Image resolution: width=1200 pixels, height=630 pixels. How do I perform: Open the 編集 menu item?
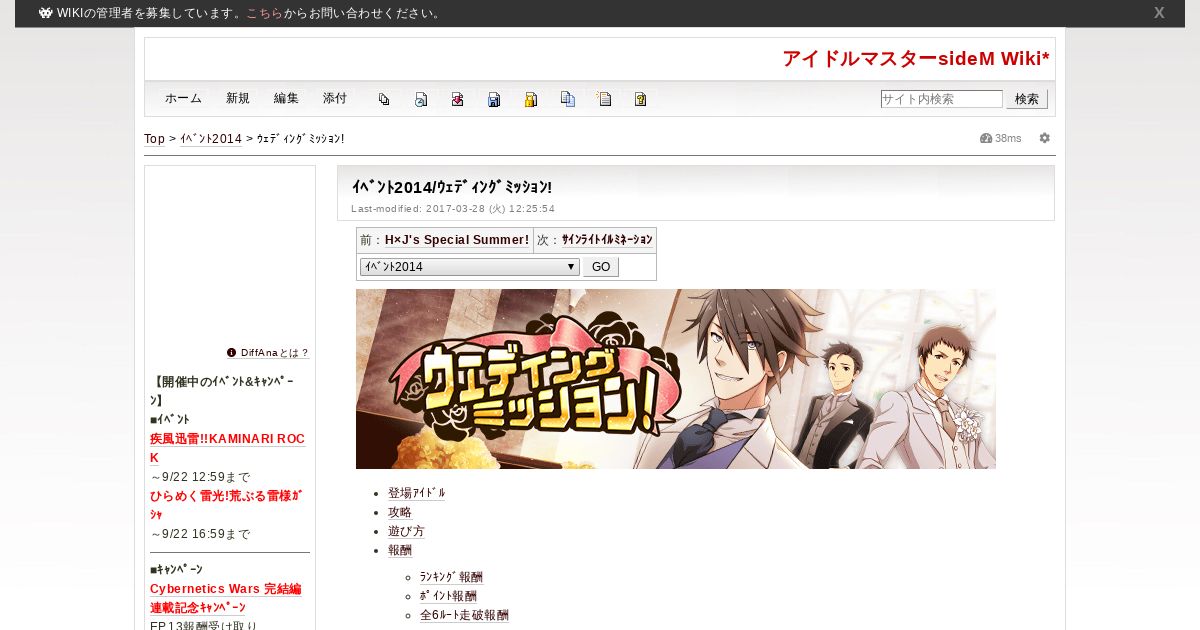(286, 98)
